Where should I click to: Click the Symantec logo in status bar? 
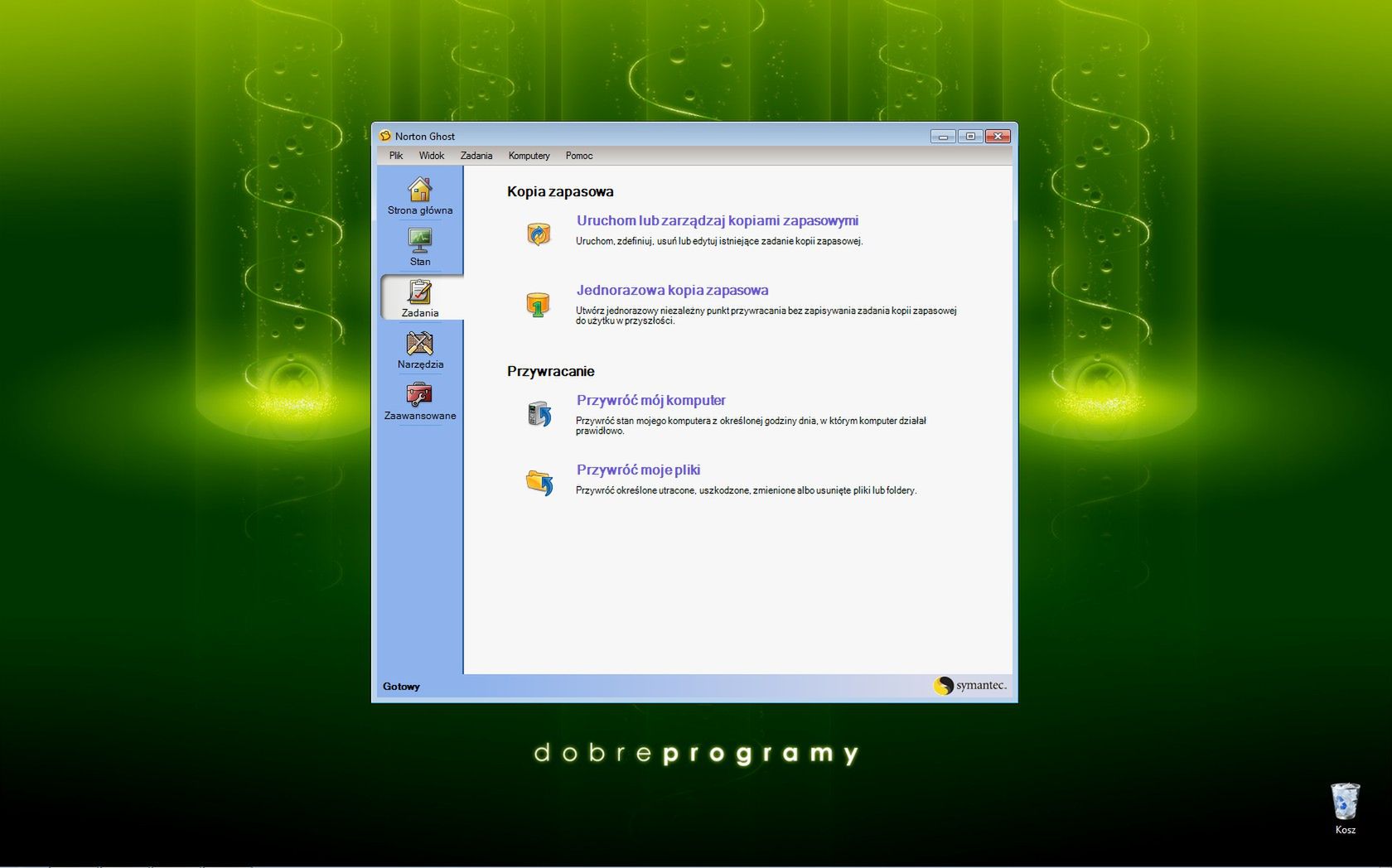click(970, 686)
